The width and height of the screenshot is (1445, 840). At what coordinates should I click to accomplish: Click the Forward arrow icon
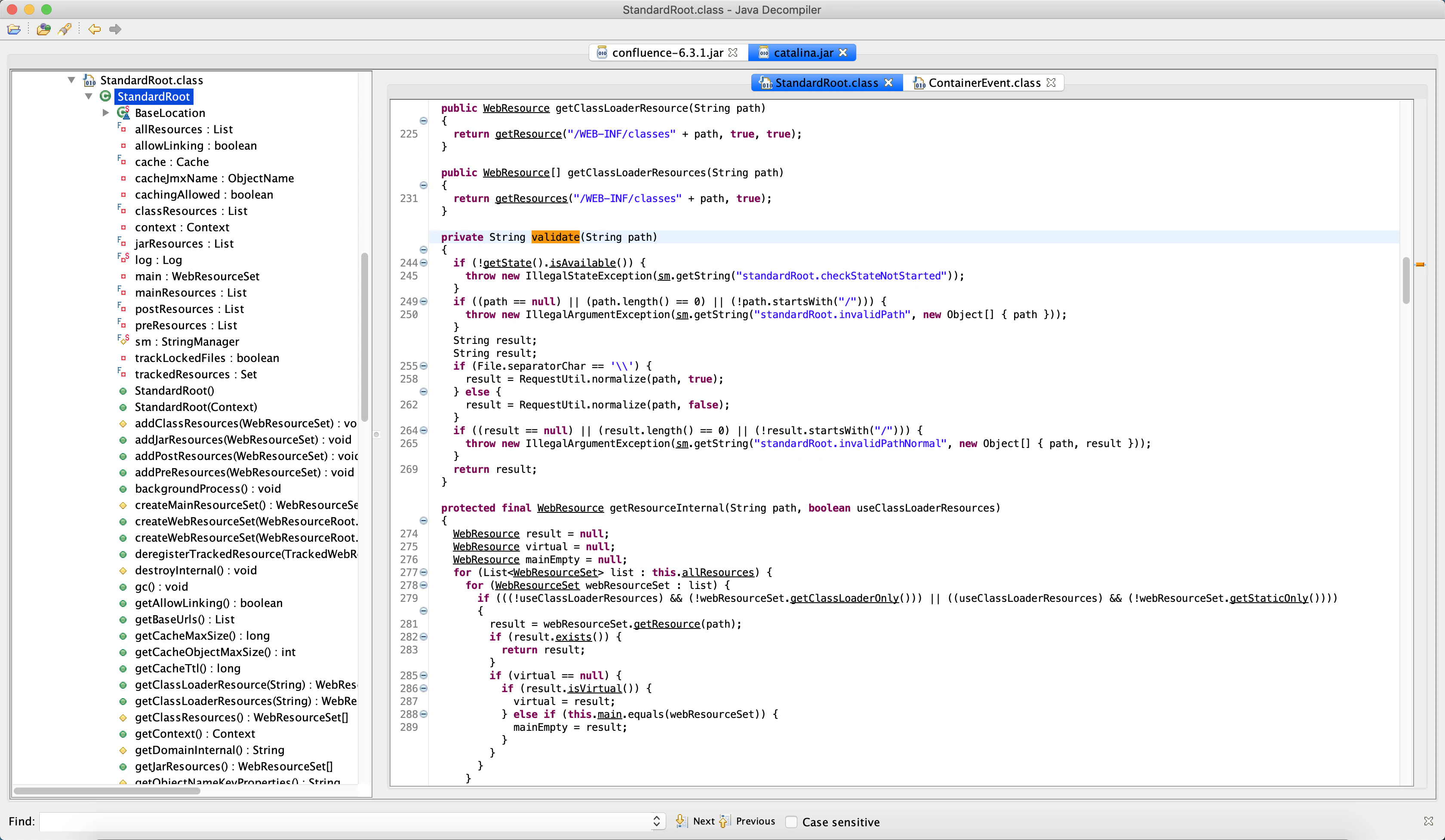(115, 29)
